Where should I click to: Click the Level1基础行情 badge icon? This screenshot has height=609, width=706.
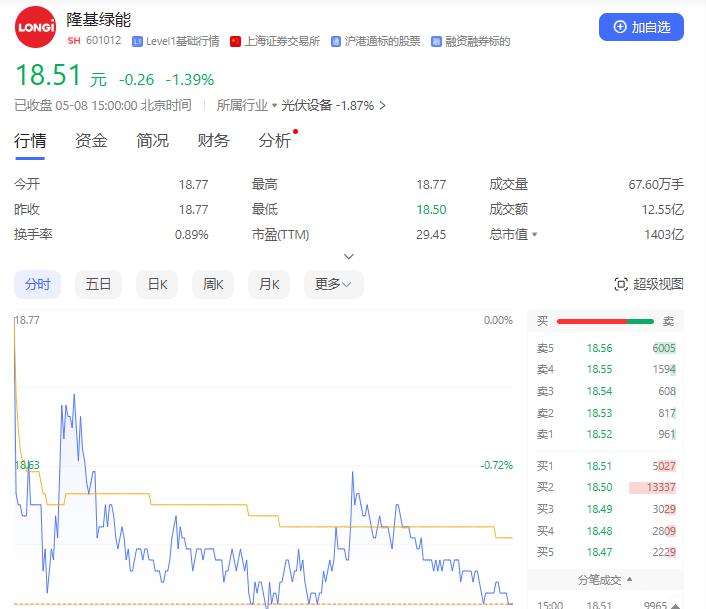tap(137, 41)
